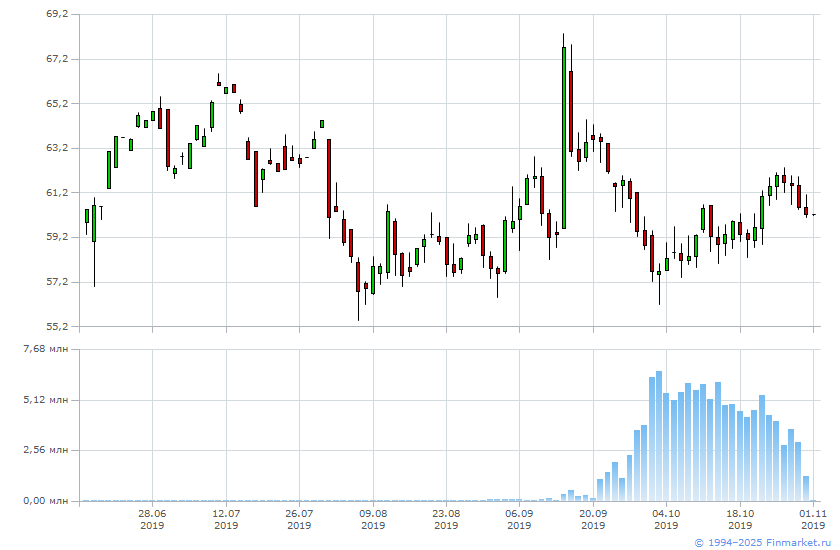
Task: Select the 06.09 2019 date label
Action: 519,519
